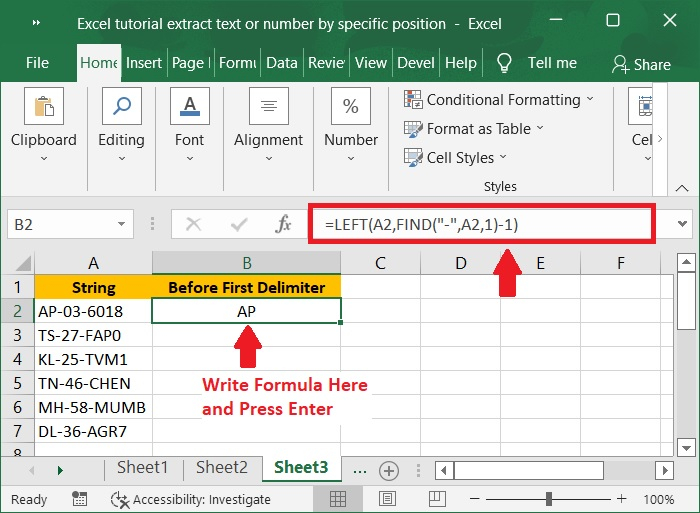700x513 pixels.
Task: Switch to the Review ribbon tab
Action: (x=326, y=63)
